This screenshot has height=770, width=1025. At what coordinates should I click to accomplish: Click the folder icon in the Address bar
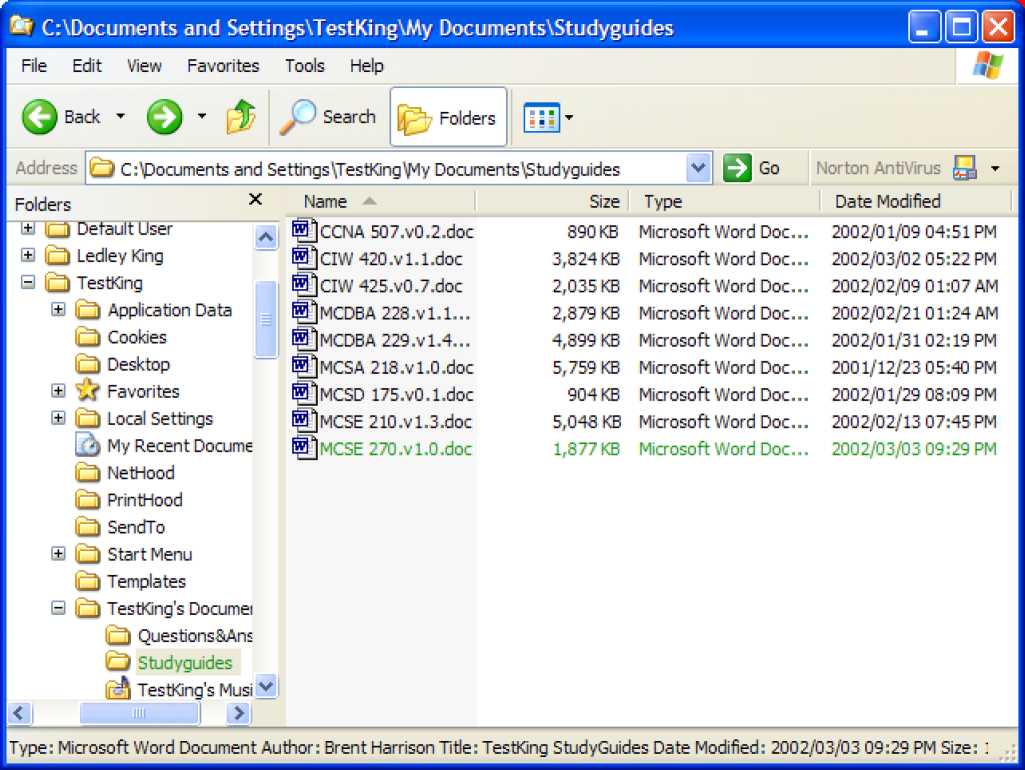[101, 168]
